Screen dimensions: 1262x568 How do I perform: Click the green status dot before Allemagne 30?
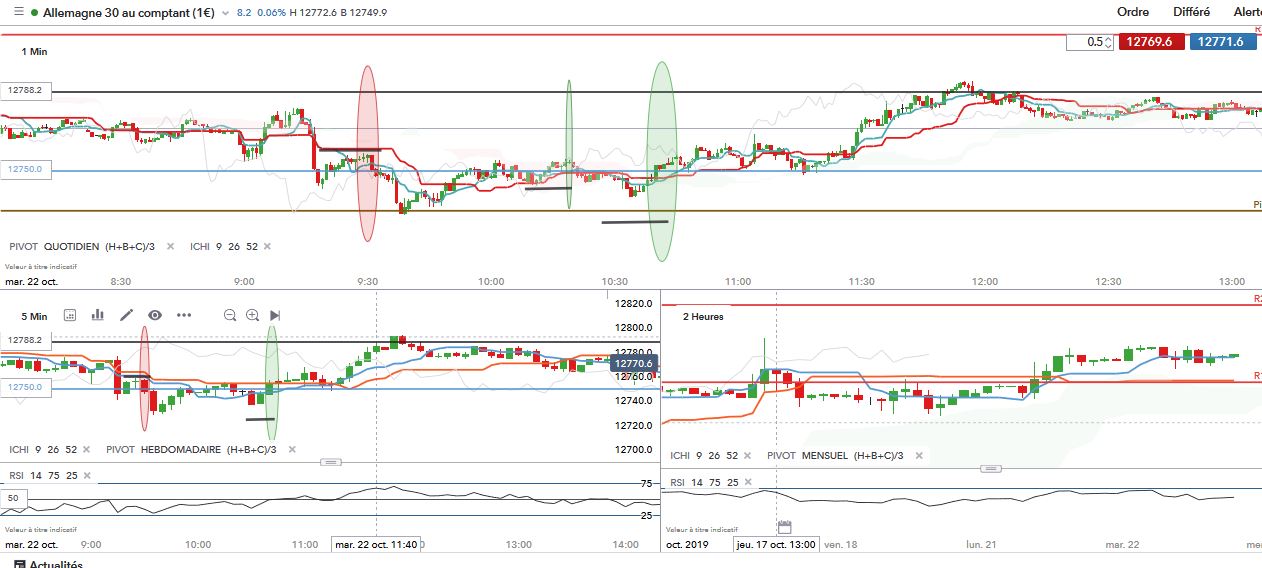click(35, 13)
